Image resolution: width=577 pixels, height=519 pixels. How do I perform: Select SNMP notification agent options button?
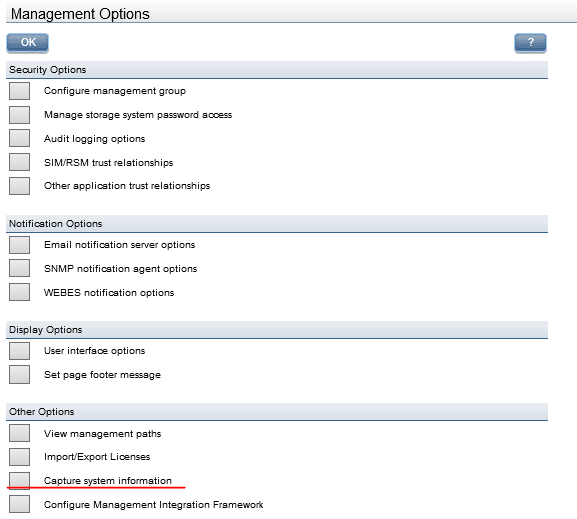tap(20, 268)
